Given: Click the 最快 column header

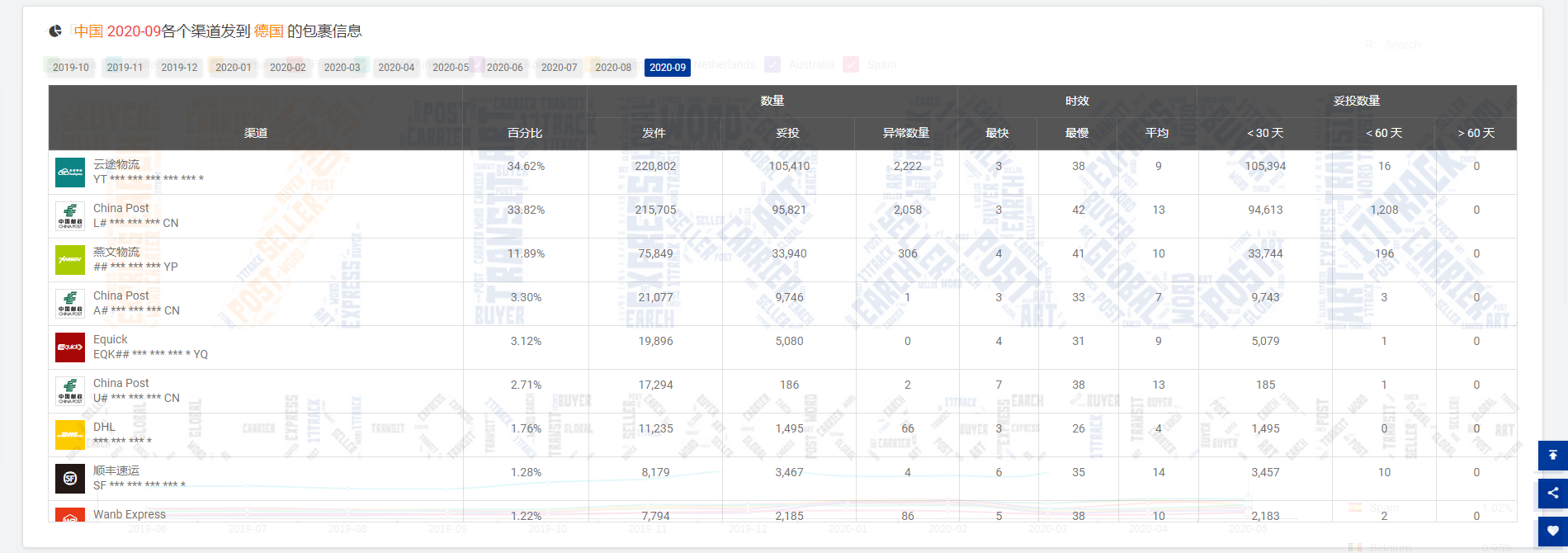Looking at the screenshot, I should [998, 133].
